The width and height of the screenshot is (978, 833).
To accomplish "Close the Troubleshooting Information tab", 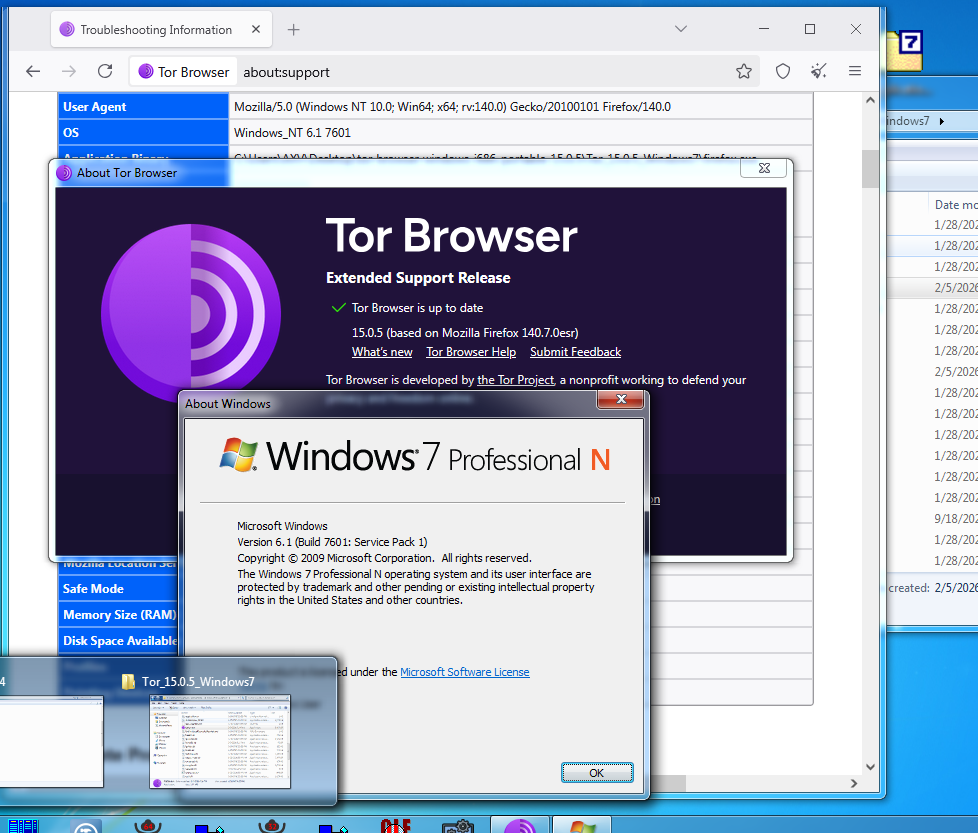I will click(255, 30).
